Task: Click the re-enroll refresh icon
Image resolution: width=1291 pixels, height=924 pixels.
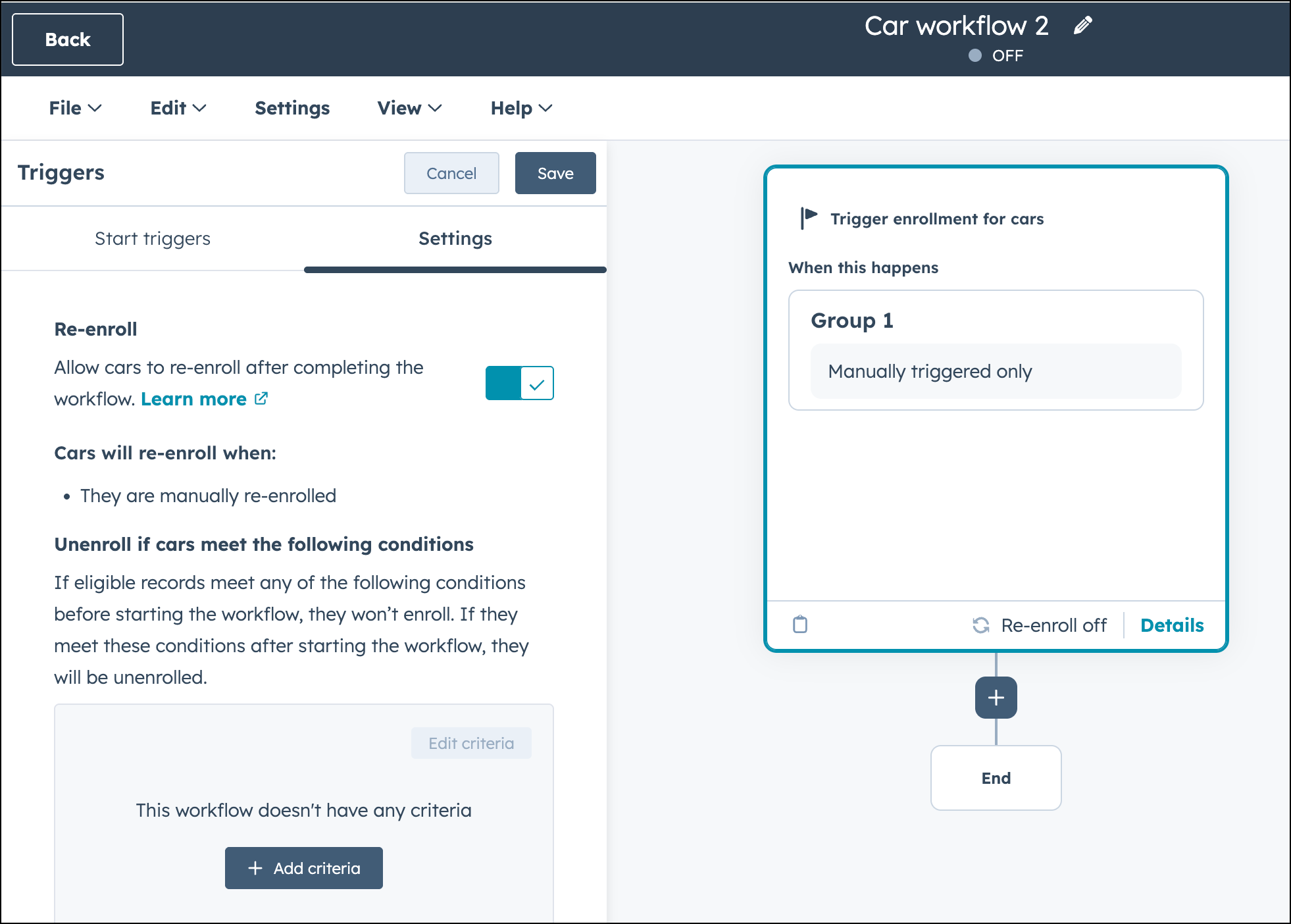Action: [981, 625]
